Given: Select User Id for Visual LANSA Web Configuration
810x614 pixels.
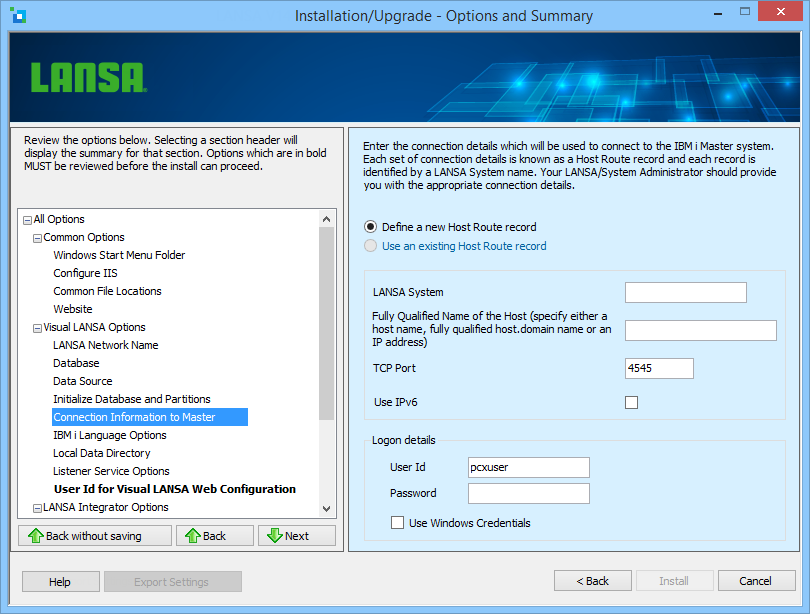Looking at the screenshot, I should (x=175, y=489).
